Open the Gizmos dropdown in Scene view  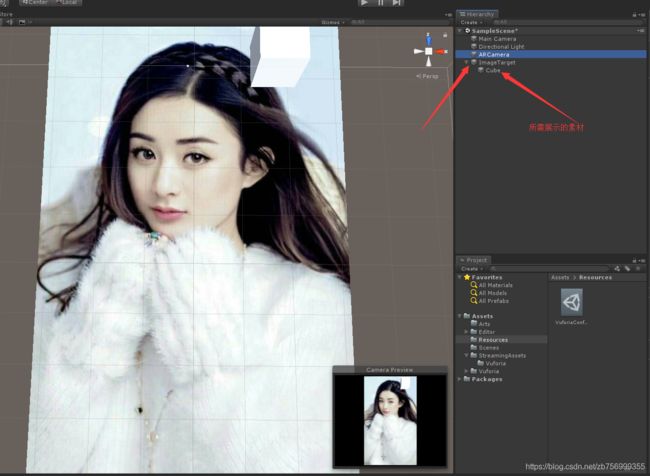click(x=332, y=22)
